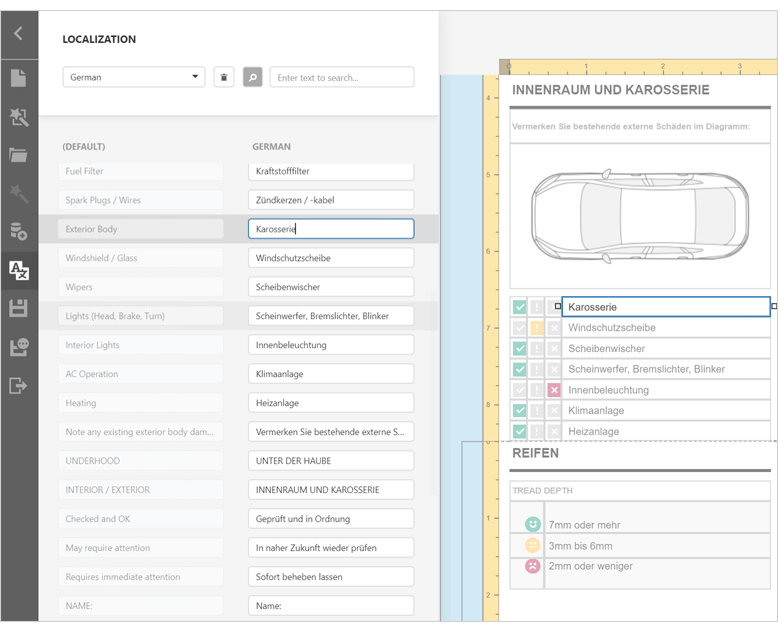Screen dimensions: 778x632
Task: Click the UNTER DER HAUBE translation field
Action: [x=330, y=461]
